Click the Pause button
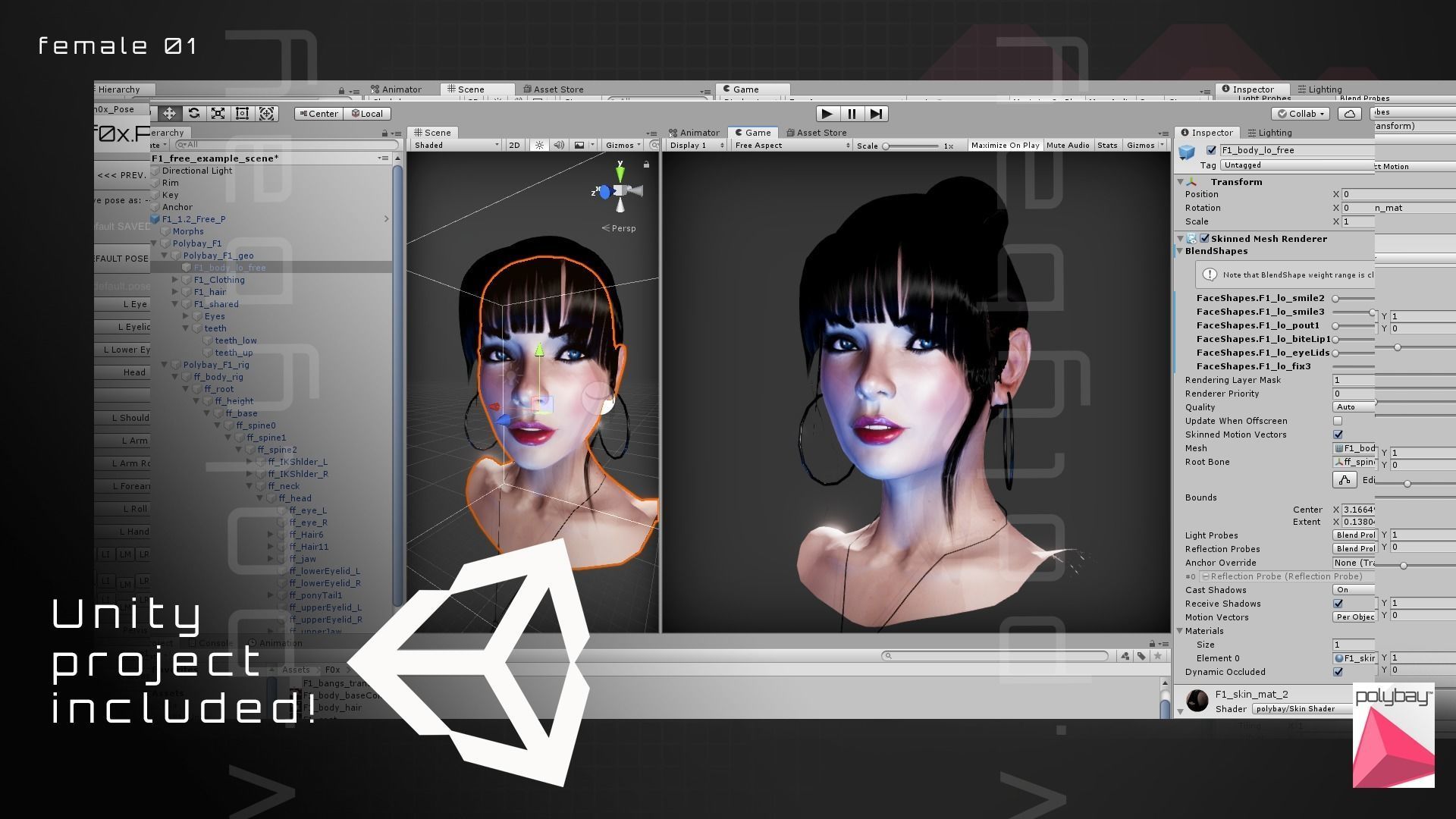The height and width of the screenshot is (819, 1456). [852, 114]
